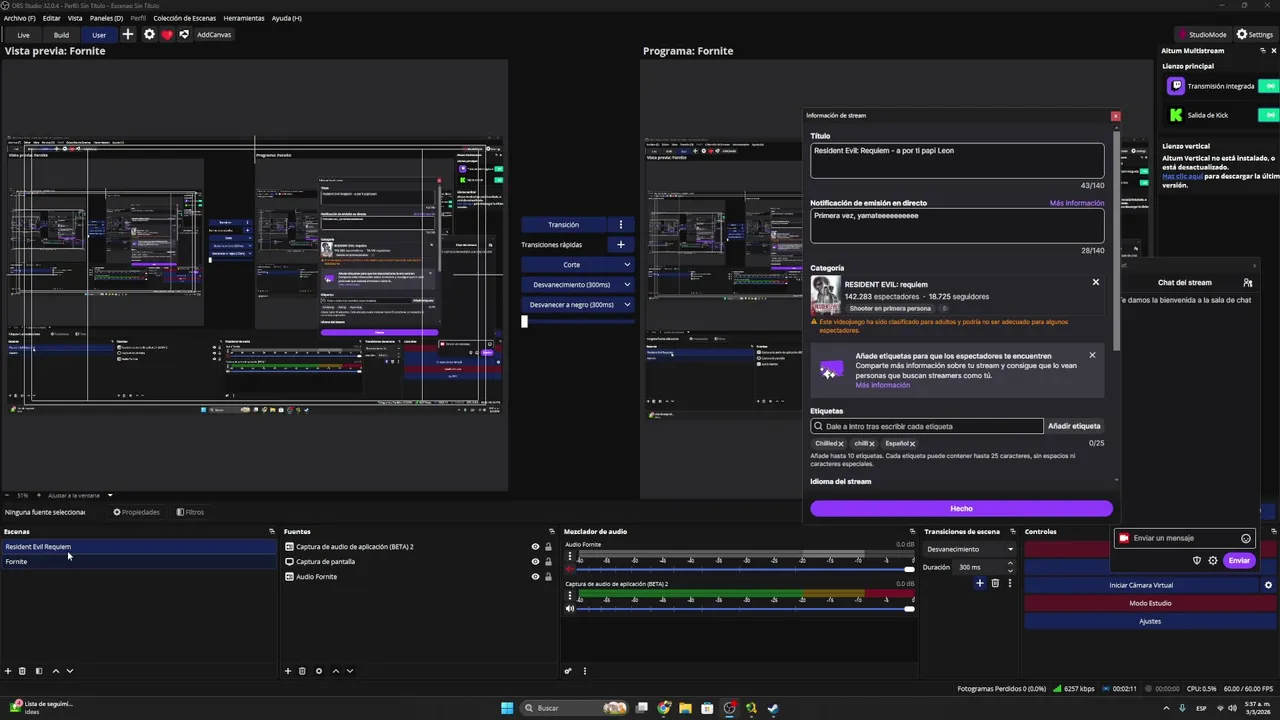Remove selected scene with the trash icon
Screen dimensions: 1280x720
23,671
